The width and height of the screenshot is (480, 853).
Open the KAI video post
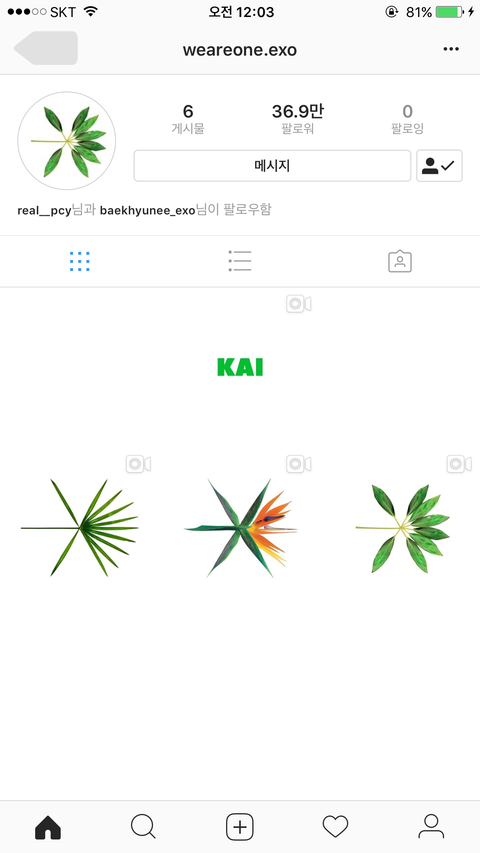point(240,368)
